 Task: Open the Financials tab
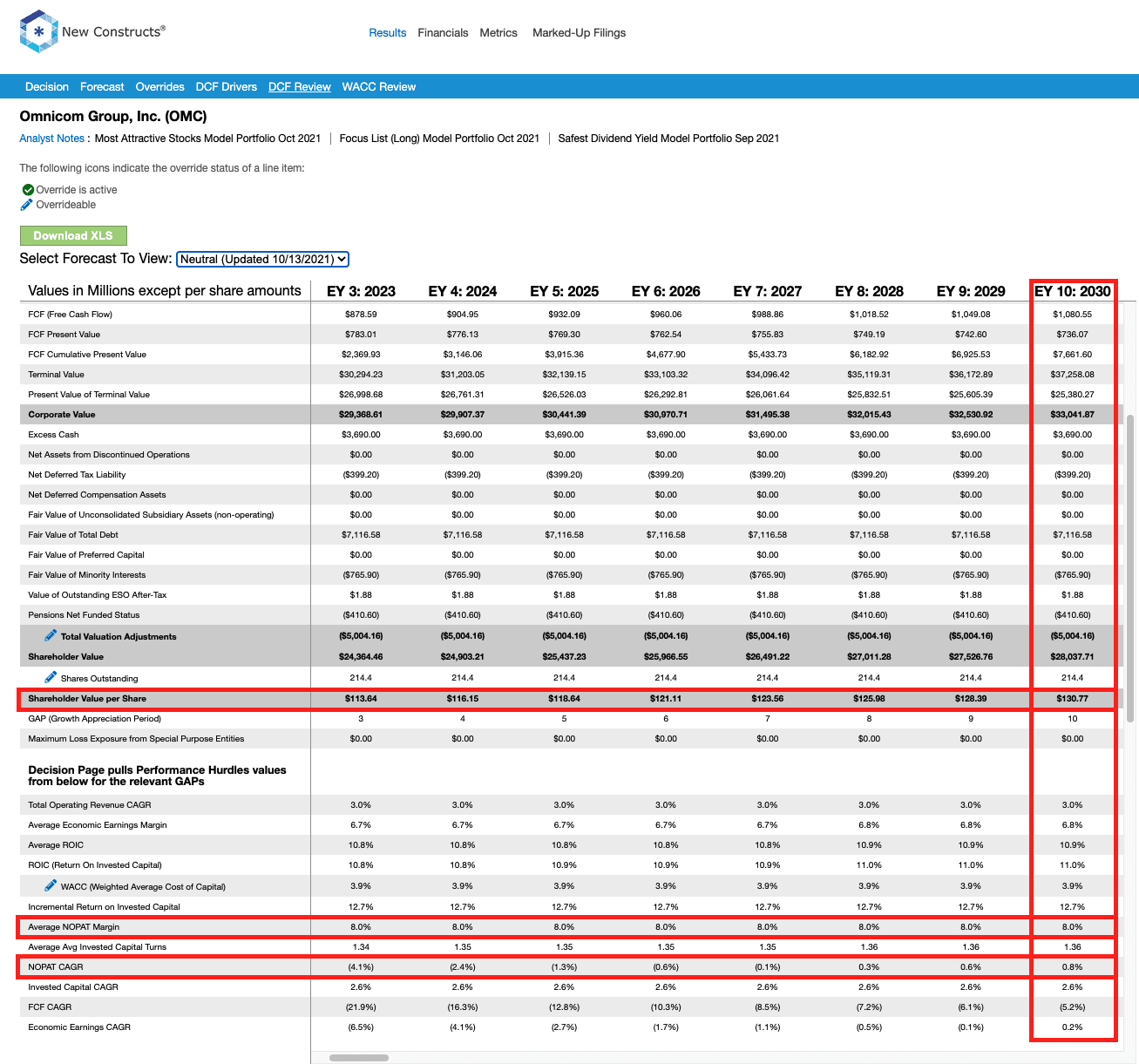point(443,33)
